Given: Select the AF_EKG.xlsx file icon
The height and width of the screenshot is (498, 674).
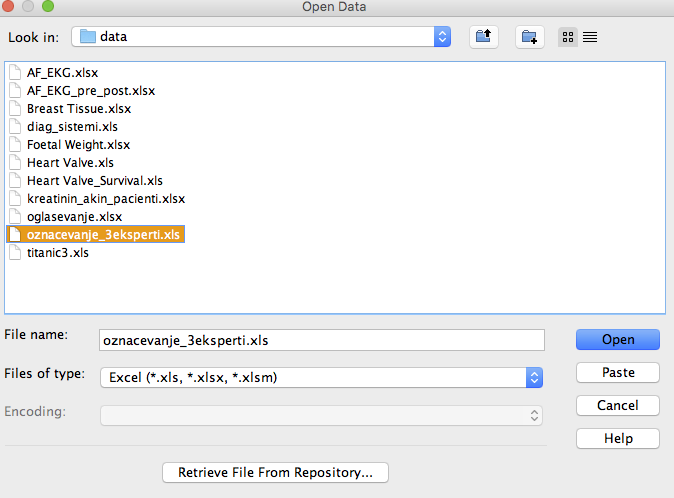Looking at the screenshot, I should [15, 72].
